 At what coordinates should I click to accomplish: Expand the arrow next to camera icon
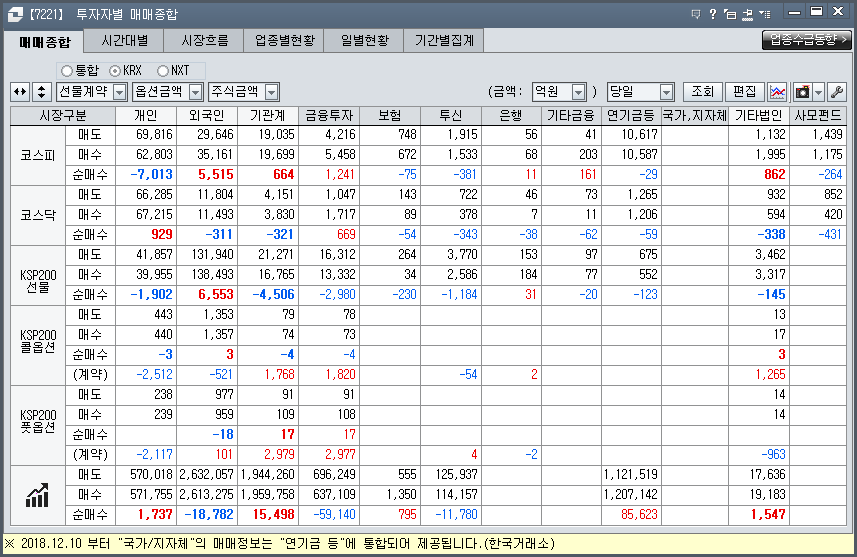(818, 92)
